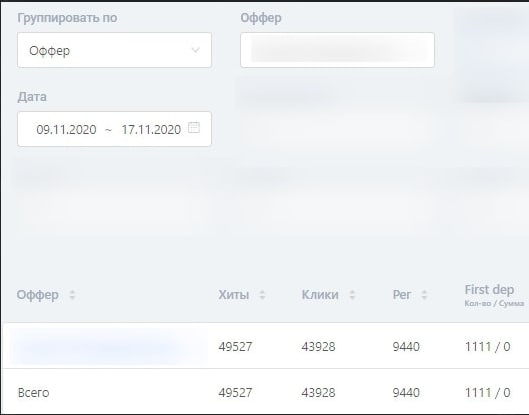Viewport: 529px width, 415px height.
Task: Click the Дата field label
Action: pyautogui.click(x=32, y=97)
